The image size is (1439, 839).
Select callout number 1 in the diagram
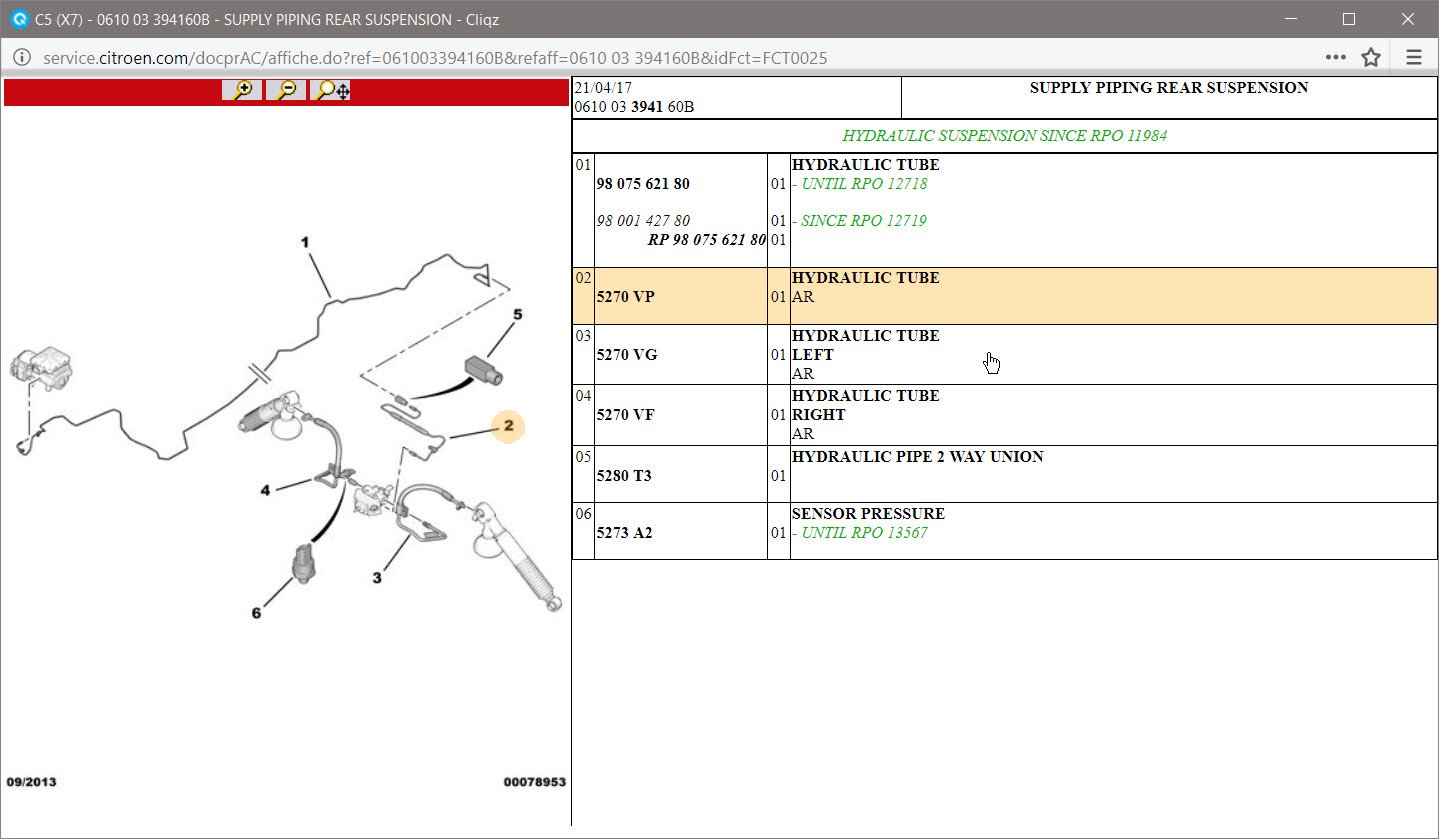coord(305,242)
